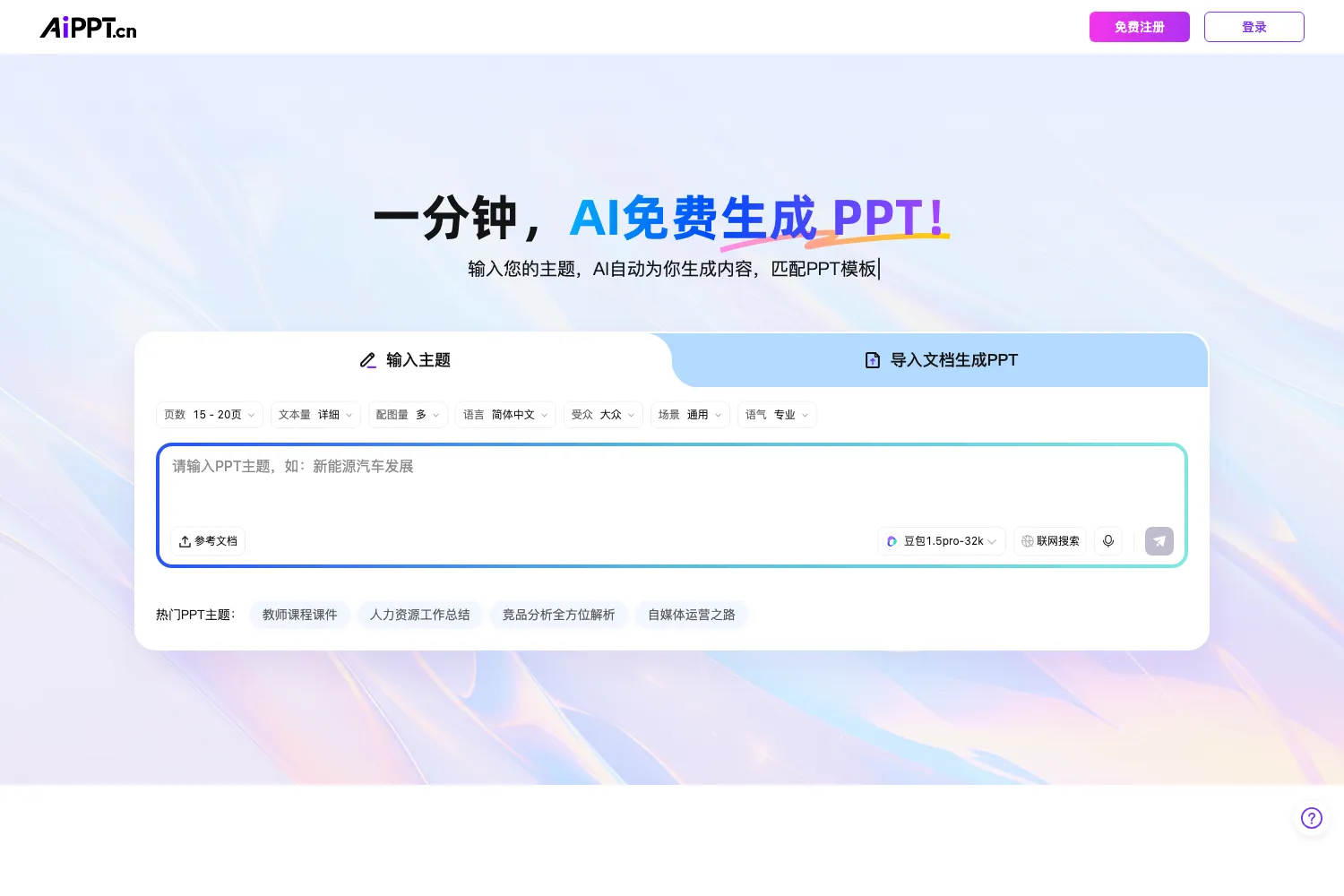Focus the PPT topic input field
The height and width of the screenshot is (896, 1344).
point(672,484)
